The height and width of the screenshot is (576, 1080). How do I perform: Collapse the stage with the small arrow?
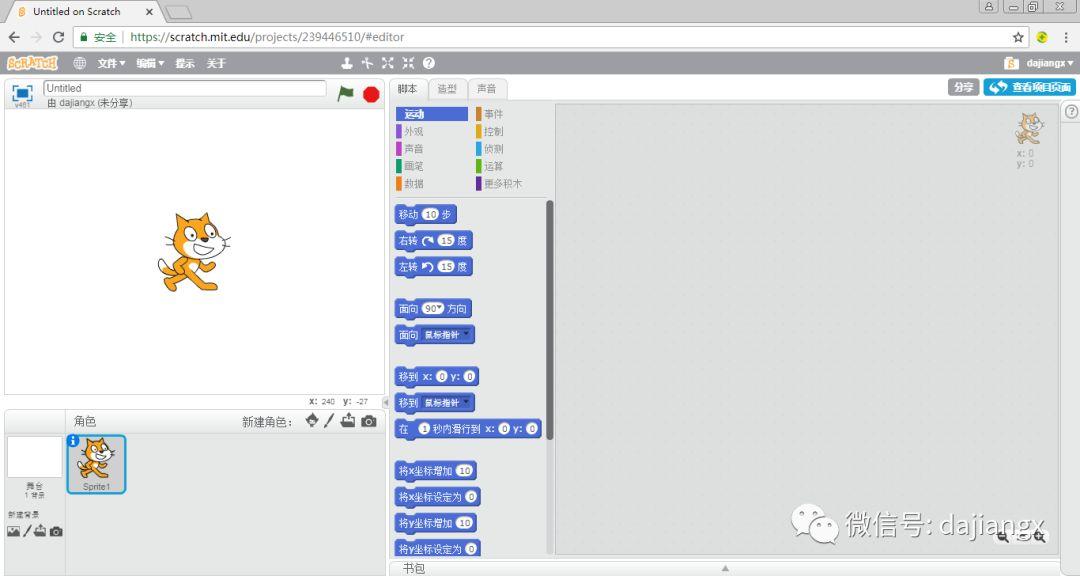386,402
